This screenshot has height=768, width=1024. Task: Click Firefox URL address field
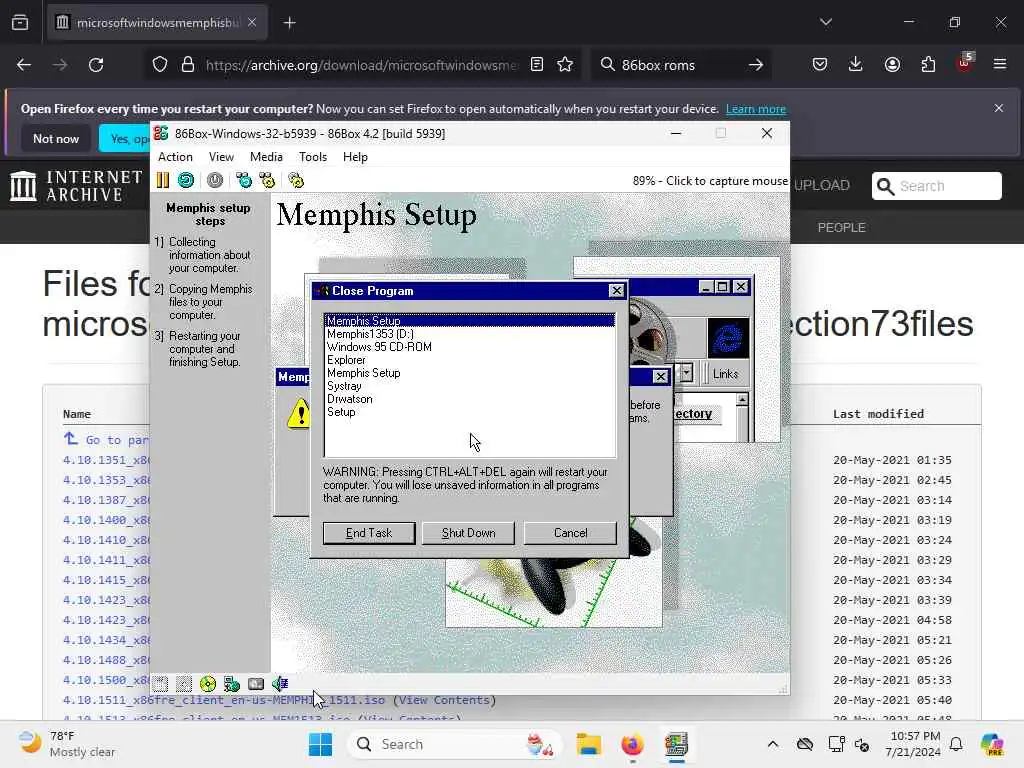click(362, 65)
